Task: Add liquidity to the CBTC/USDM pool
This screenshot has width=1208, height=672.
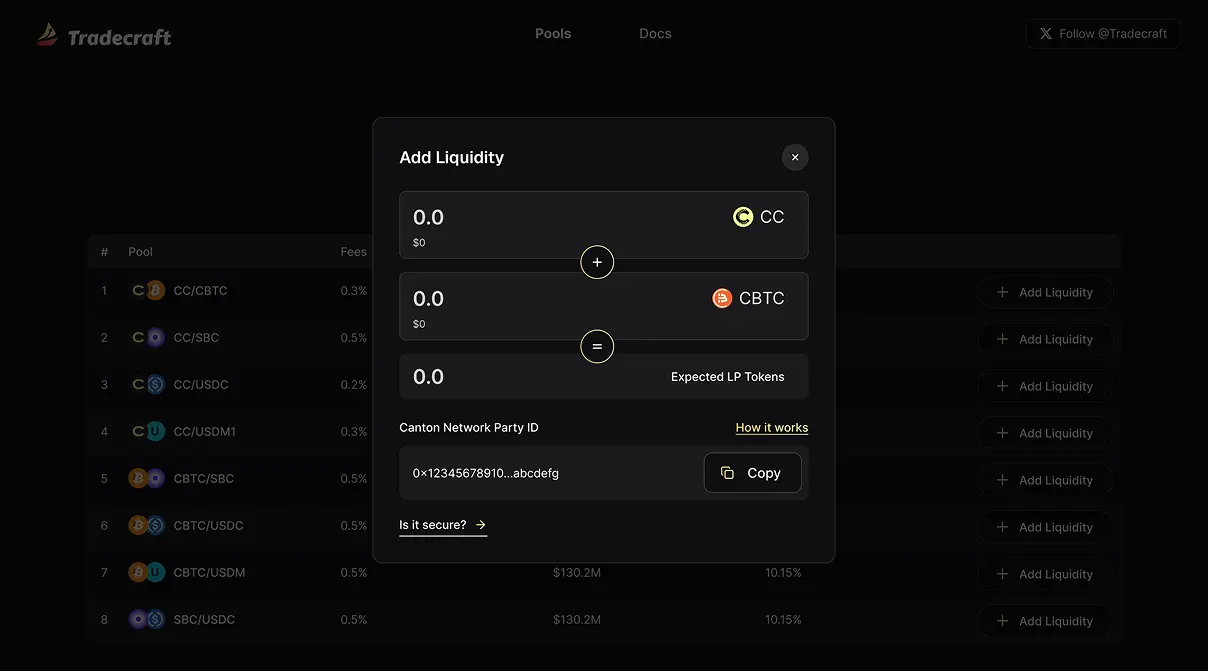Action: point(1045,575)
